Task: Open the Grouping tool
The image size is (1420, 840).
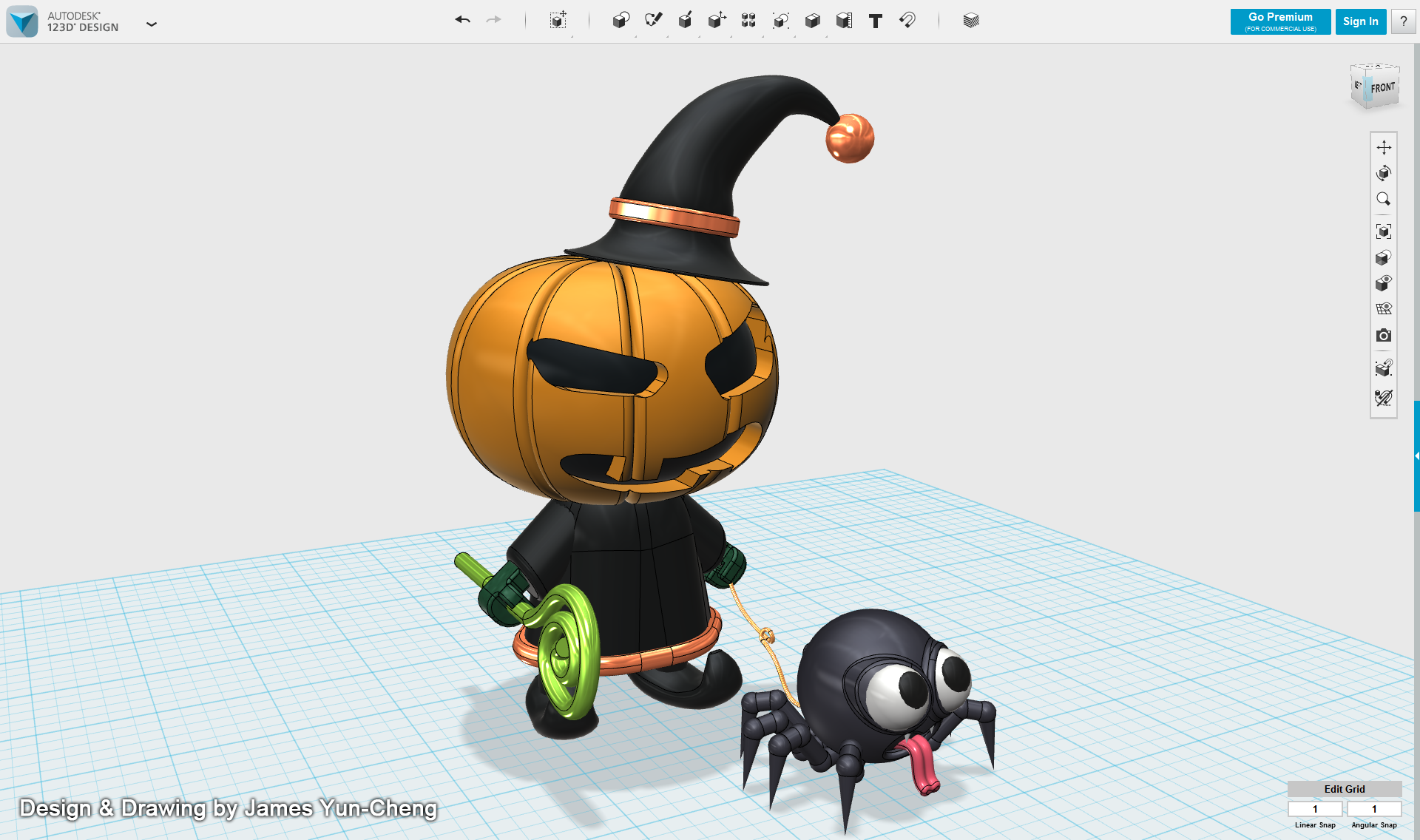Action: click(780, 20)
